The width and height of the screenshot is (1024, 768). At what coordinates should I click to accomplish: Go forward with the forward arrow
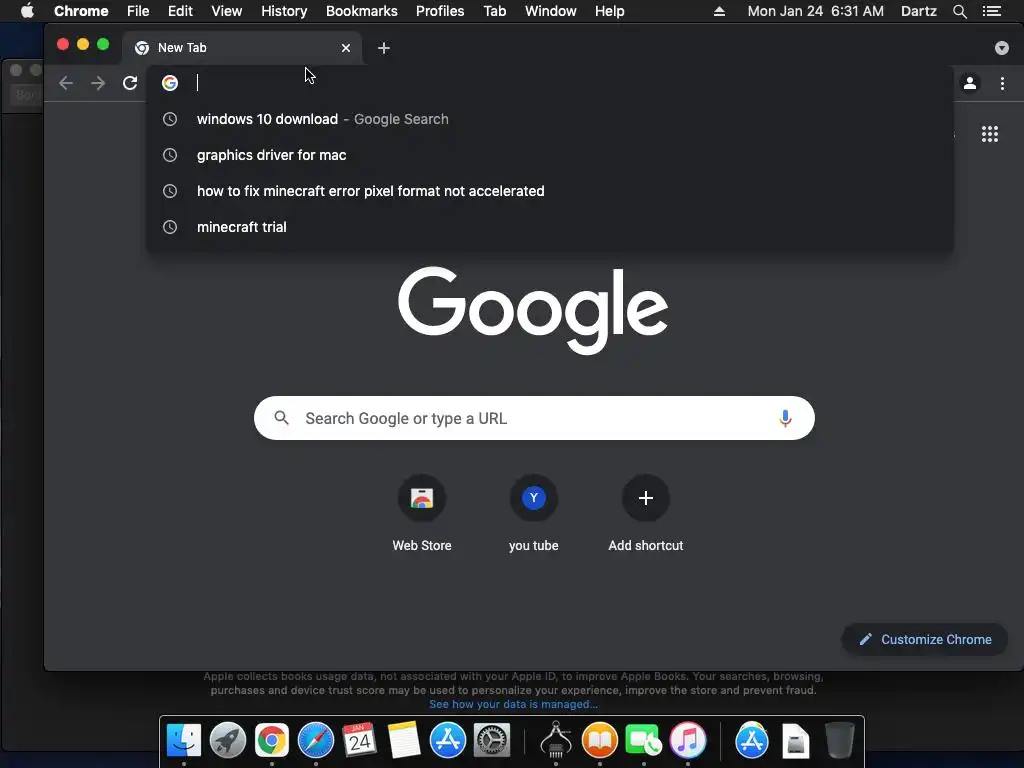[98, 83]
